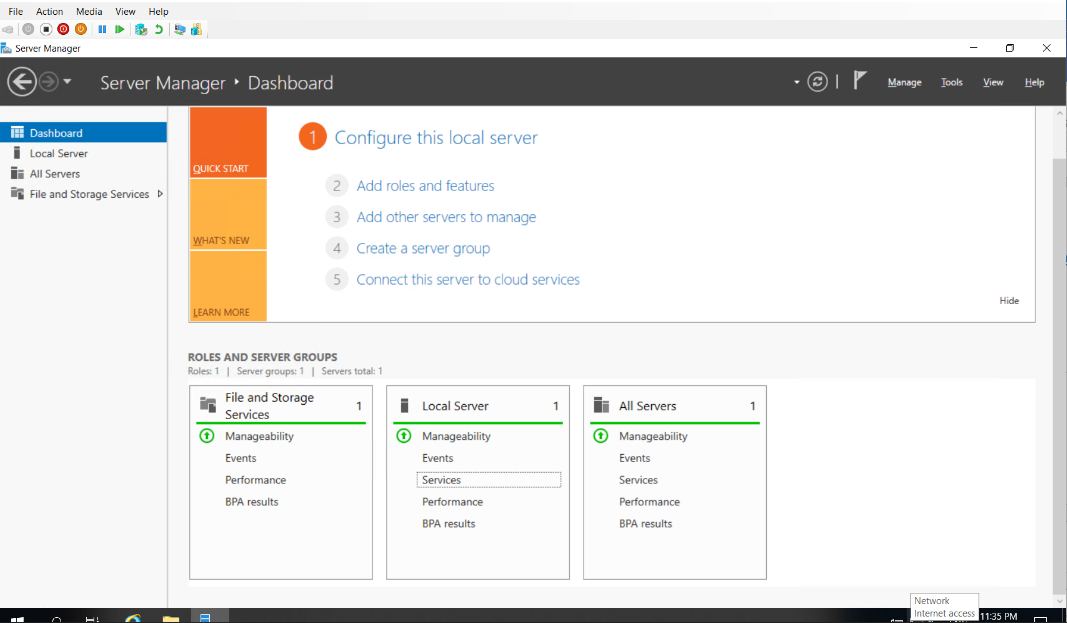Screen dimensions: 1067x623
Task: Click the orange Save state toolbar icon
Action: [81, 29]
